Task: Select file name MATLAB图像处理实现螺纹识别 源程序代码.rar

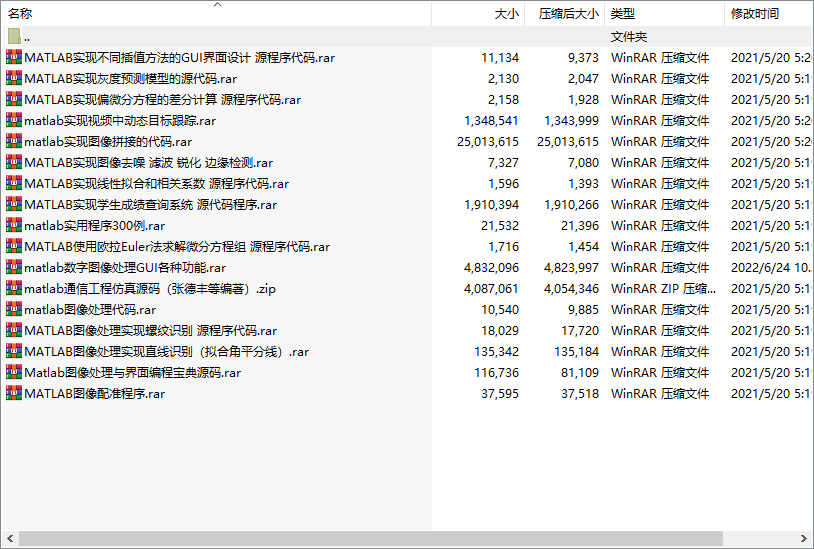Action: [x=151, y=331]
